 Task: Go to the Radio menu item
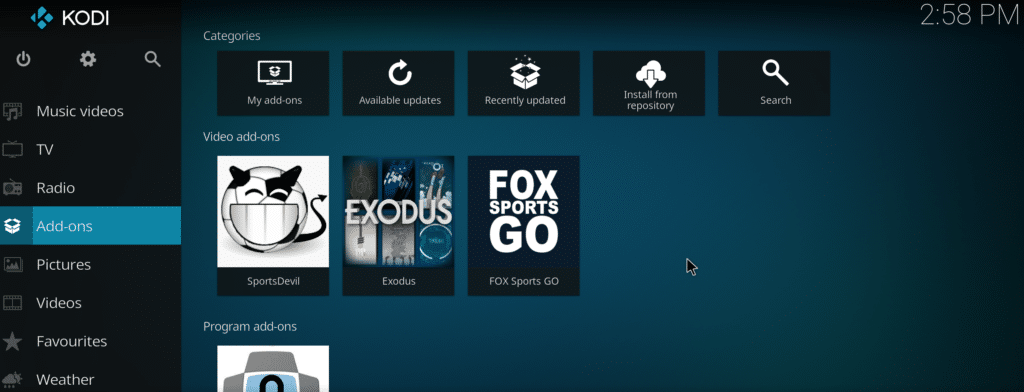coord(90,188)
